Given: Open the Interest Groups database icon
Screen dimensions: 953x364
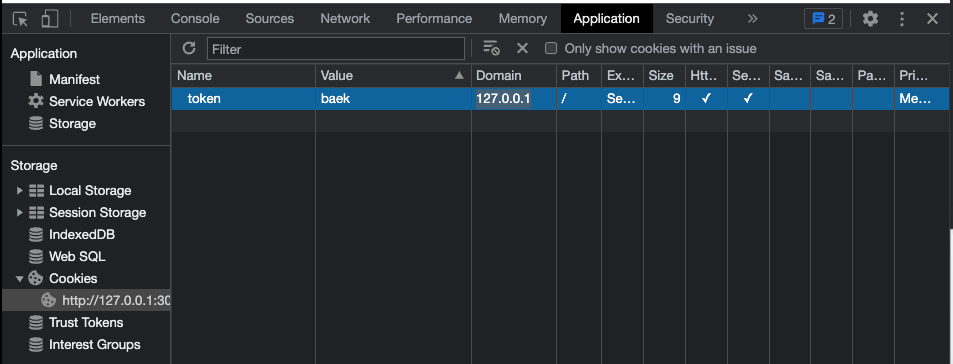Looking at the screenshot, I should (x=36, y=345).
